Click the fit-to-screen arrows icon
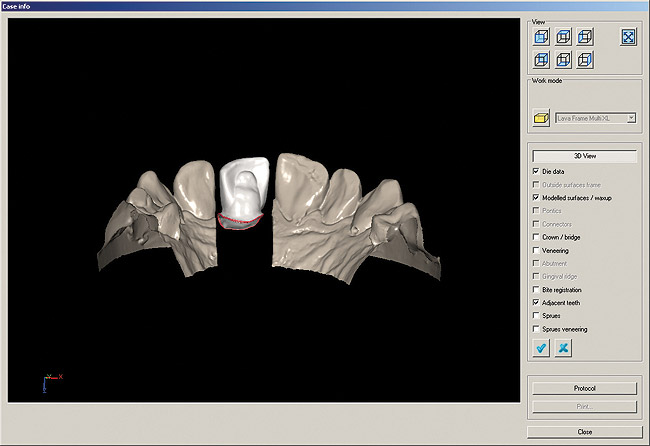650x446 pixels. point(628,37)
